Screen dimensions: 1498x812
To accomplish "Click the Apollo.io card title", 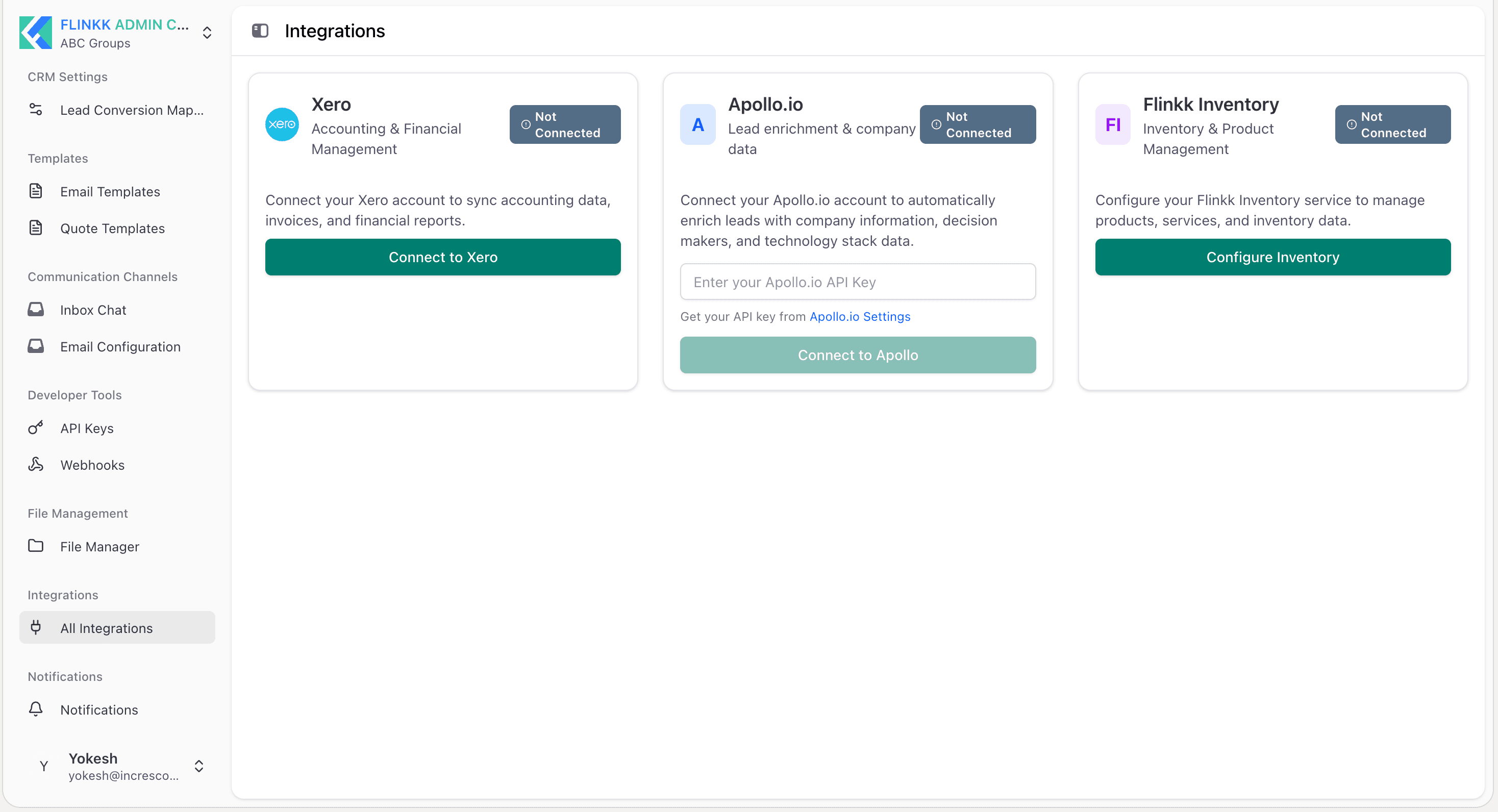I will (765, 105).
